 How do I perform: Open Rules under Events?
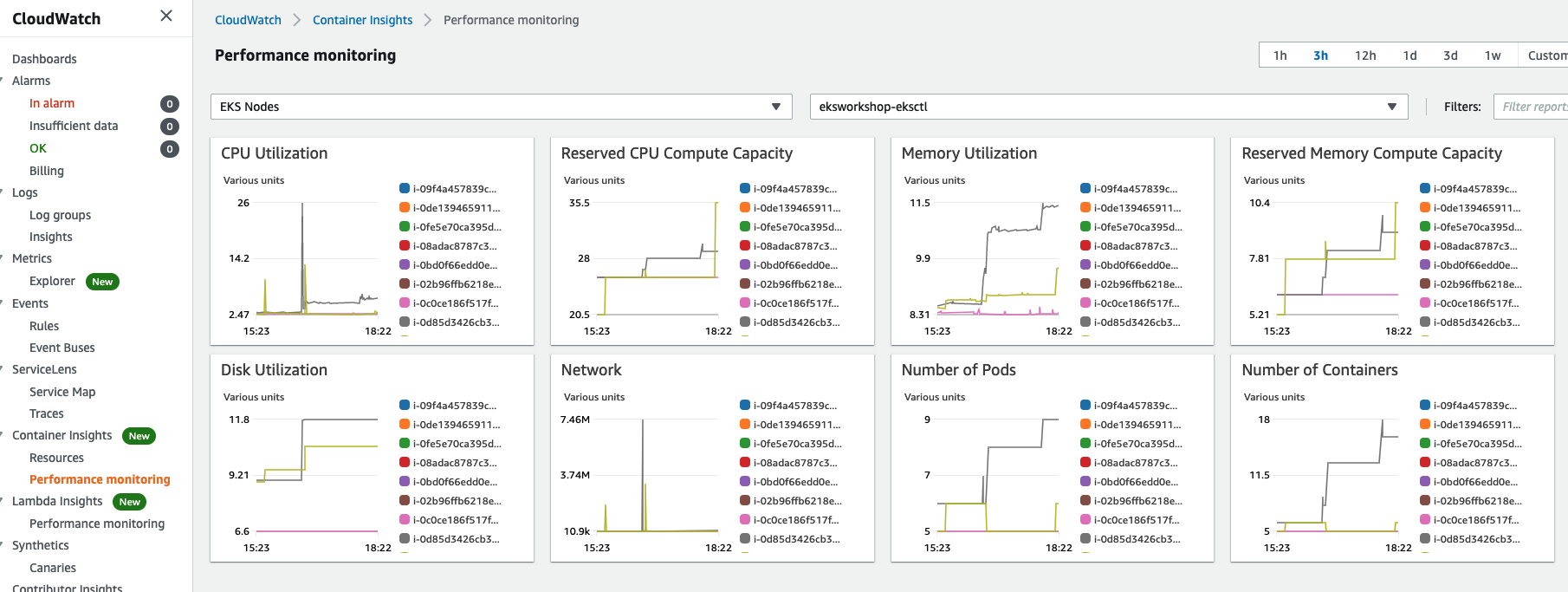[x=44, y=326]
